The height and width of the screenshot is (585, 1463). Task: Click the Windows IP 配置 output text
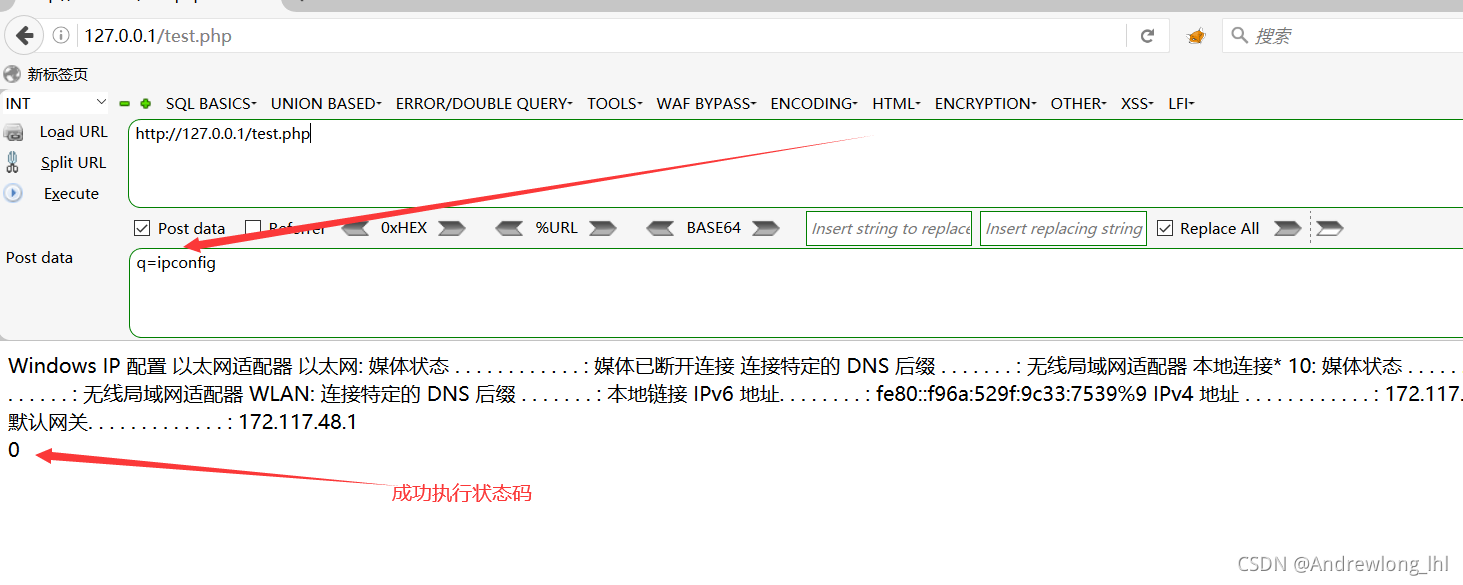[87, 366]
